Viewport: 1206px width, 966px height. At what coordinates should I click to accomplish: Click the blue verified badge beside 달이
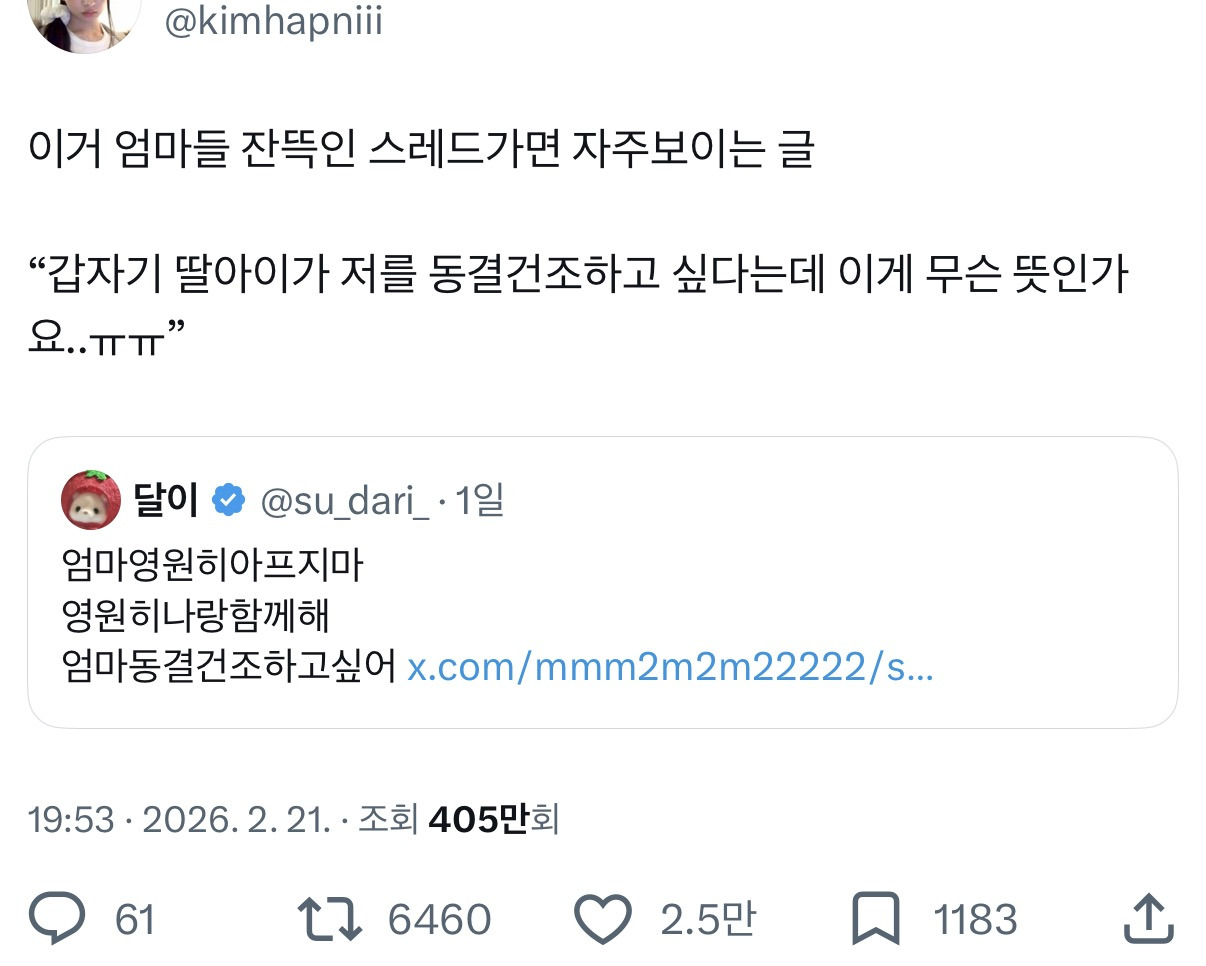(229, 500)
